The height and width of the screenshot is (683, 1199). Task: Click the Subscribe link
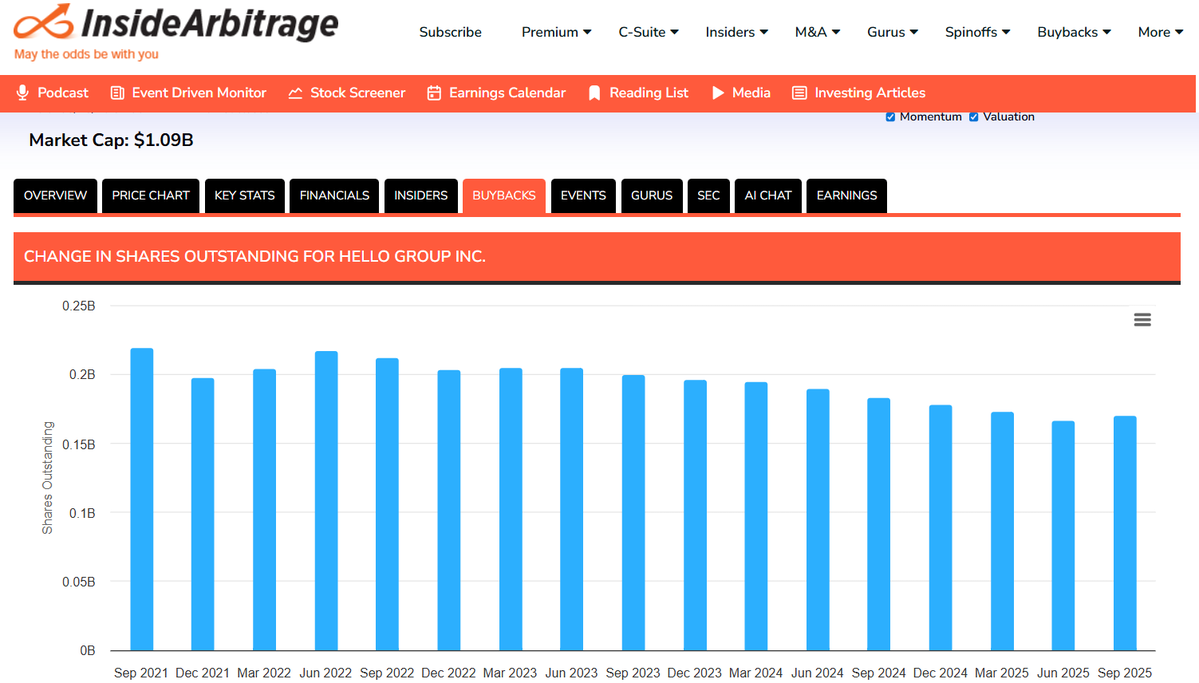[450, 32]
